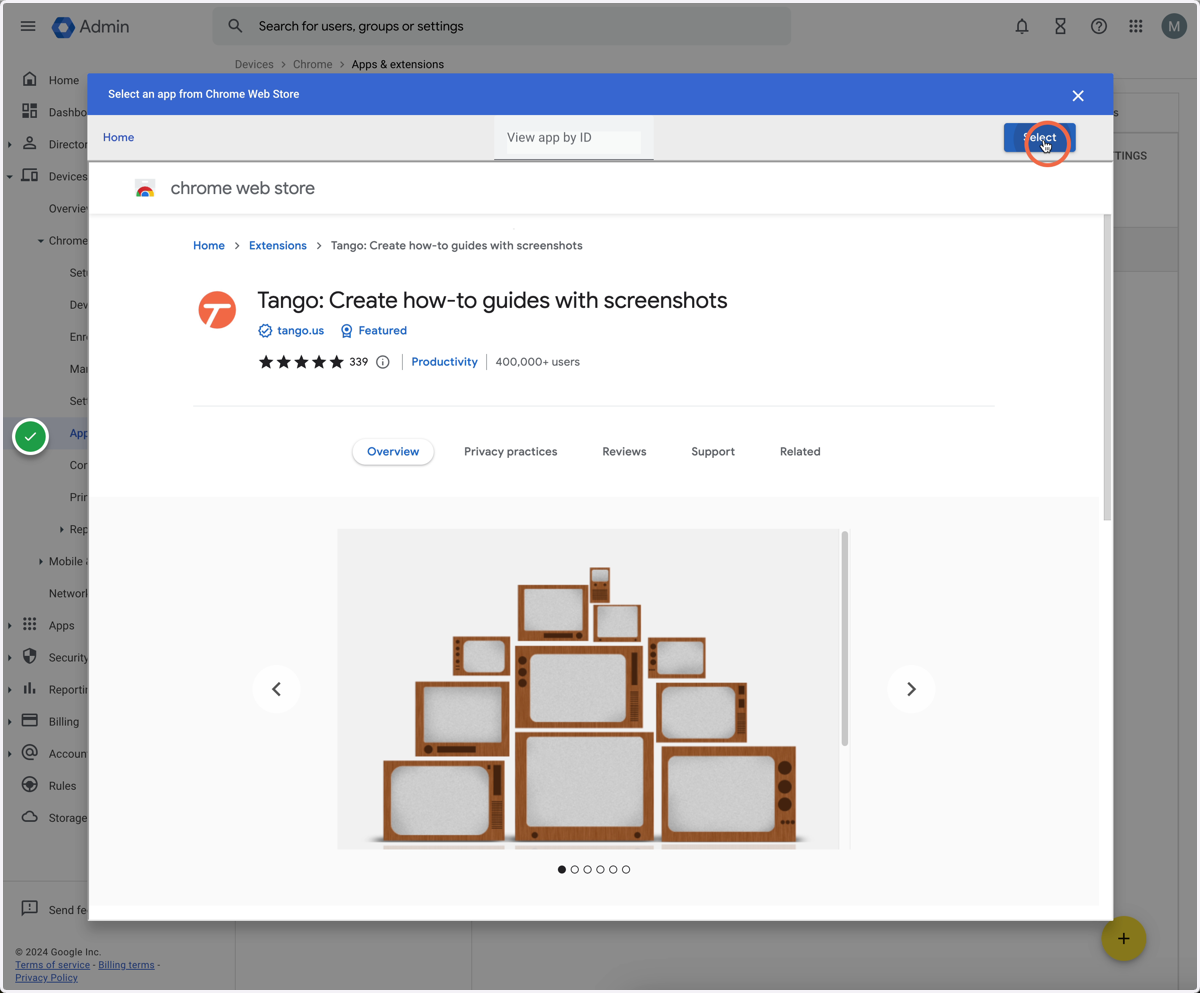Image resolution: width=1200 pixels, height=993 pixels.
Task: Expand the Account sidebar section
Action: [x=10, y=753]
